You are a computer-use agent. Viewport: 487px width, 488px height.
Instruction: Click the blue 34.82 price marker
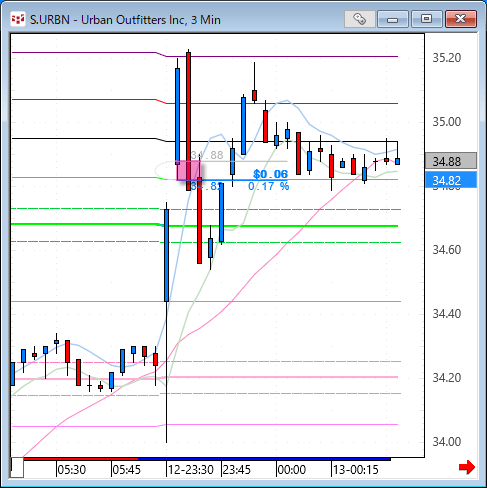coord(451,180)
